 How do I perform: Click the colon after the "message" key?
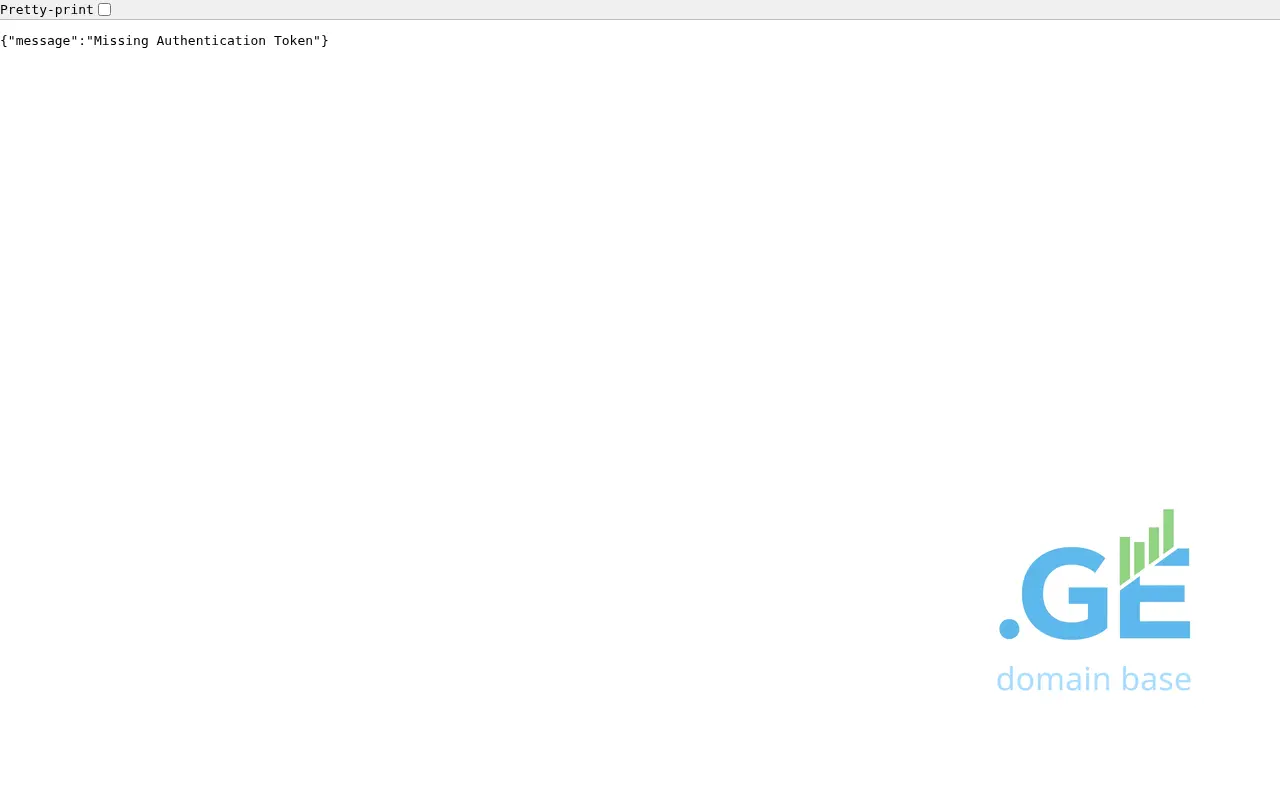82,41
